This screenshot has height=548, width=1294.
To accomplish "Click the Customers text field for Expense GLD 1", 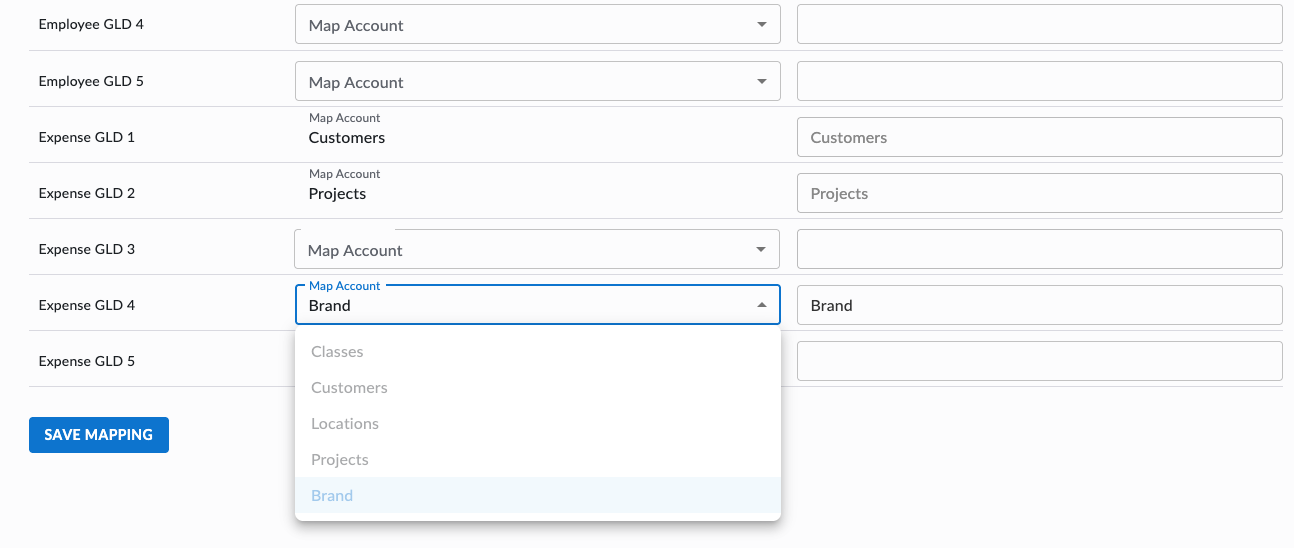I will click(x=1040, y=137).
